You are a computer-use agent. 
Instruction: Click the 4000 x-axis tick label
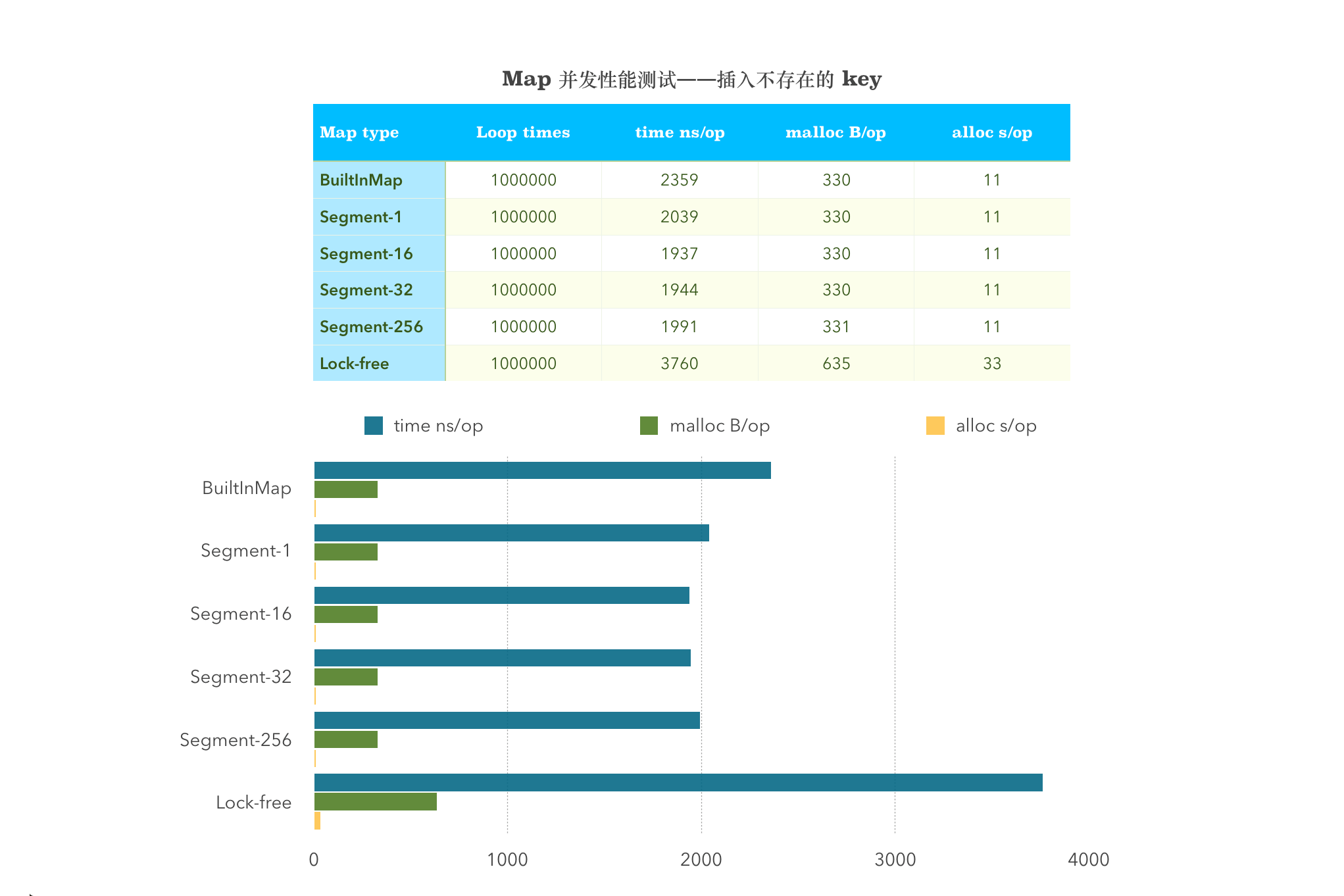pyautogui.click(x=1088, y=860)
